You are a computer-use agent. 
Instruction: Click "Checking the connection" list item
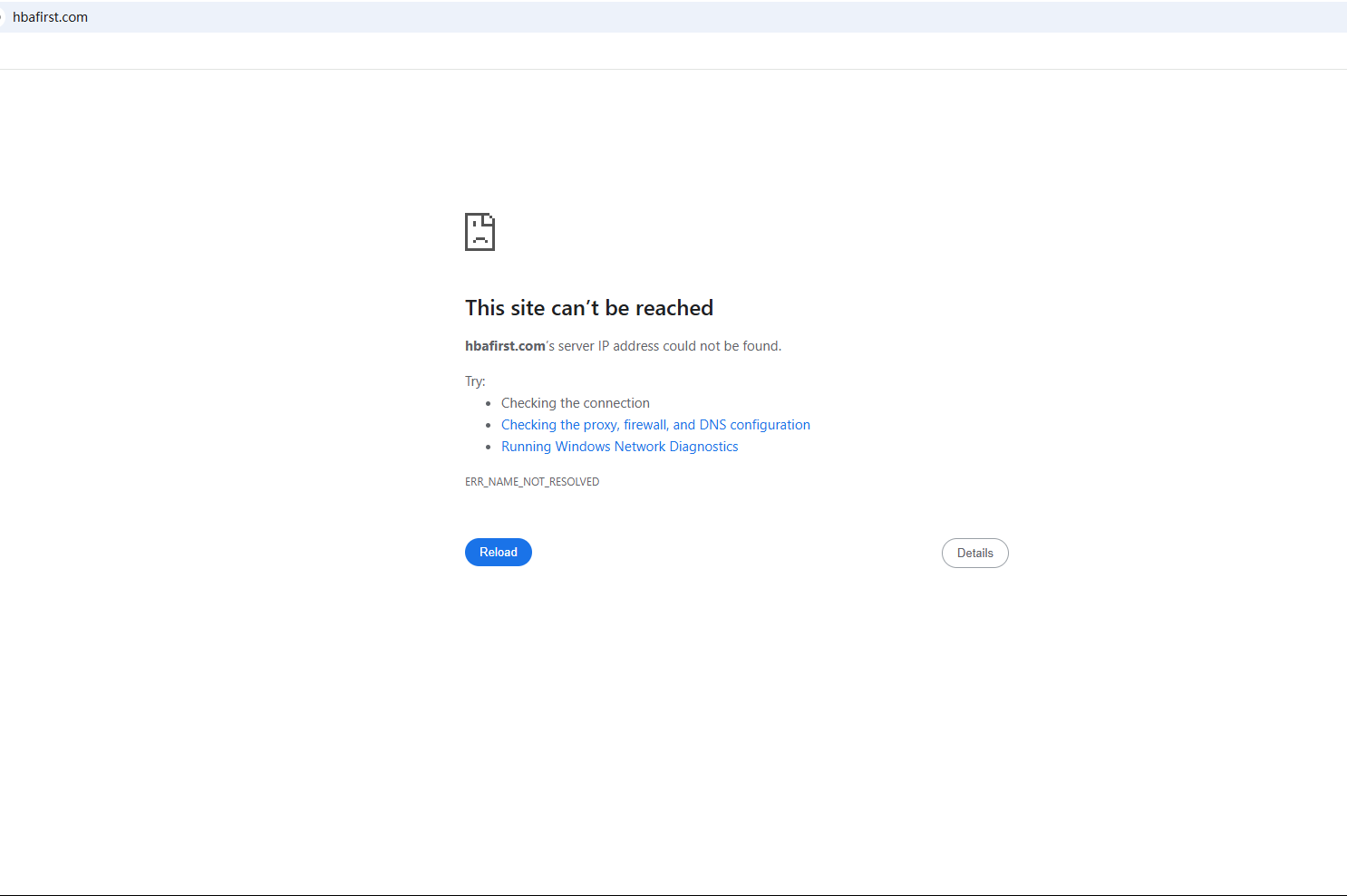click(576, 403)
